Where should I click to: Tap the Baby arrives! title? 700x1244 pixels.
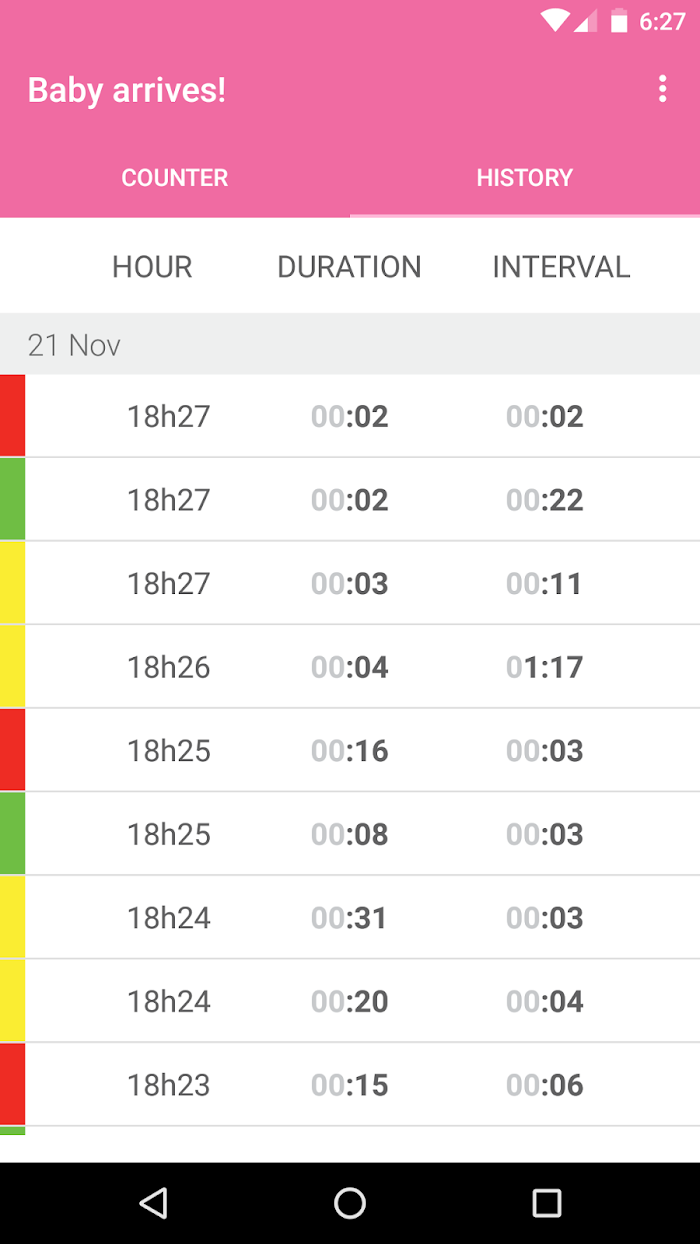pyautogui.click(x=127, y=90)
